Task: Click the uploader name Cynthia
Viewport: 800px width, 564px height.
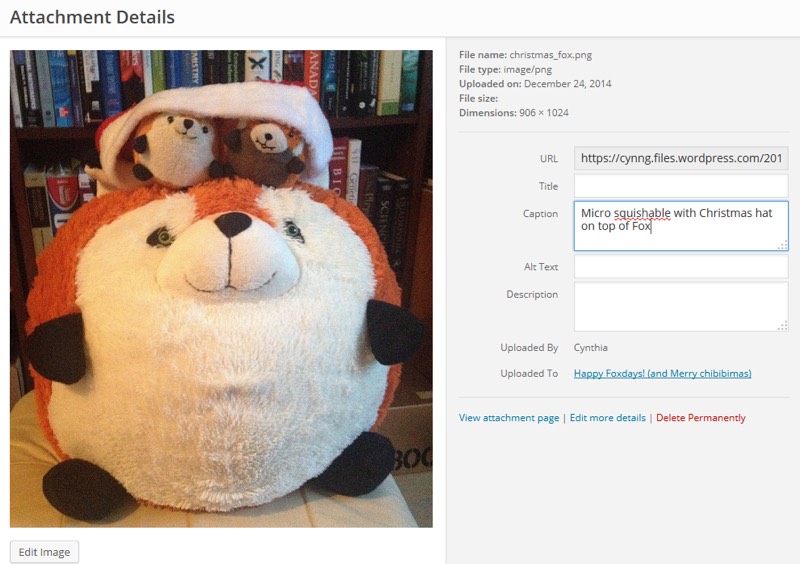Action: coord(590,348)
